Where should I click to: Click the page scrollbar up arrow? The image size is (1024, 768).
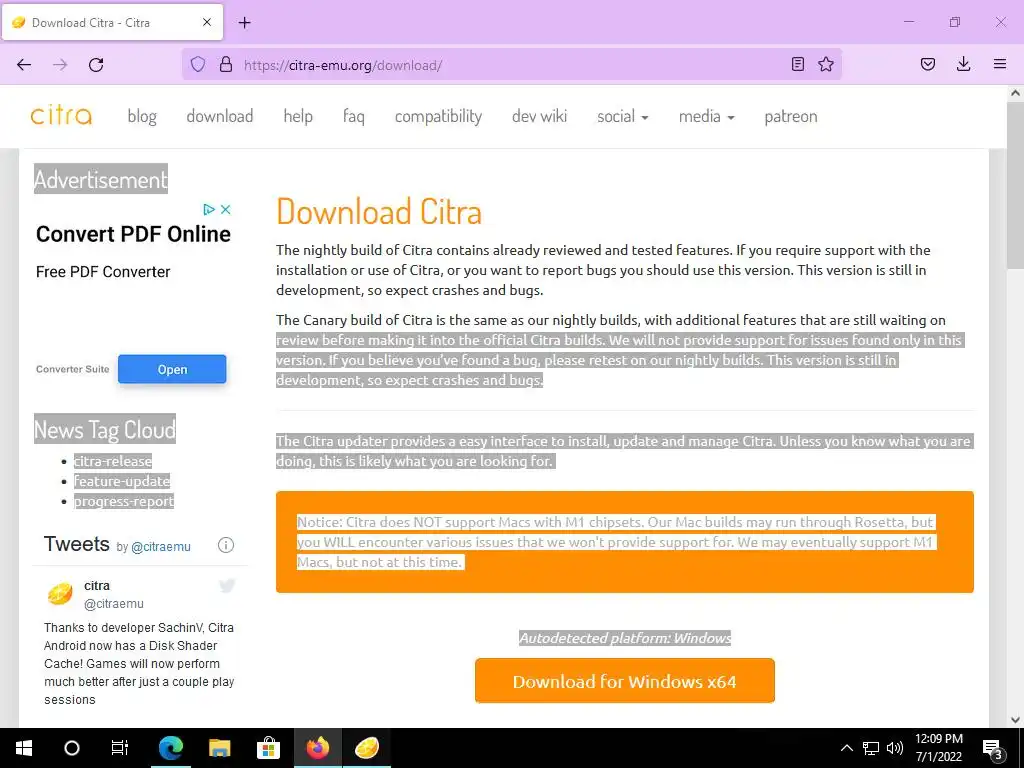pos(1015,93)
